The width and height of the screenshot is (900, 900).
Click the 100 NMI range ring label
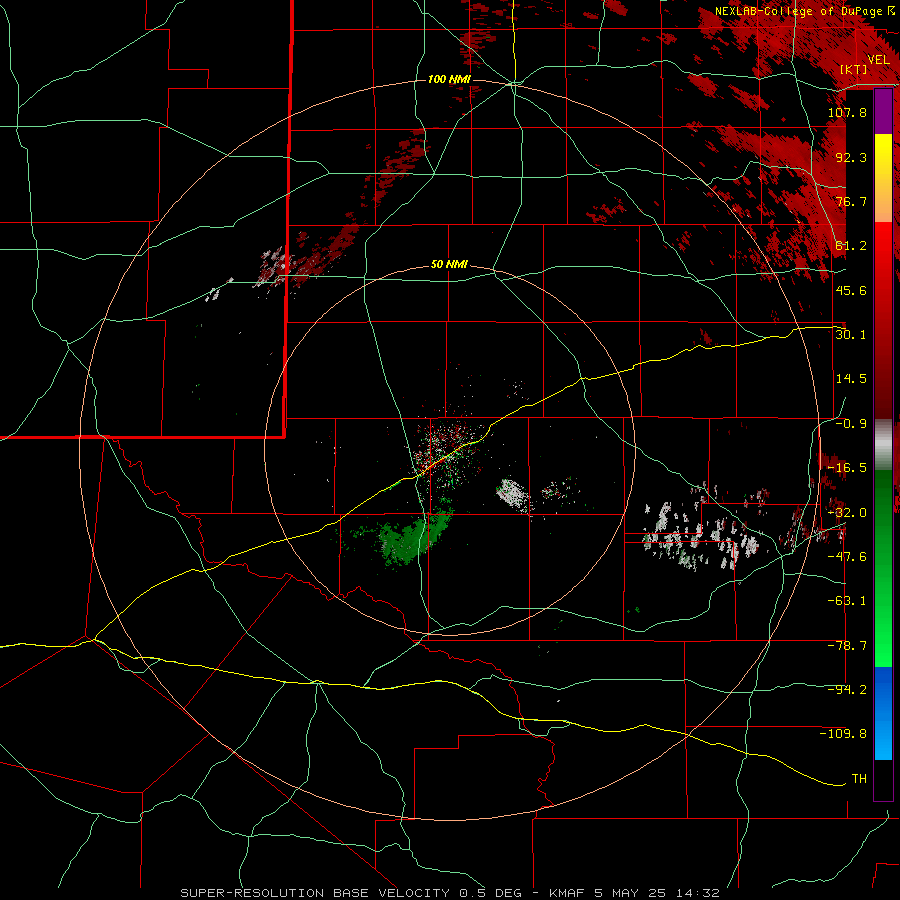[x=449, y=79]
